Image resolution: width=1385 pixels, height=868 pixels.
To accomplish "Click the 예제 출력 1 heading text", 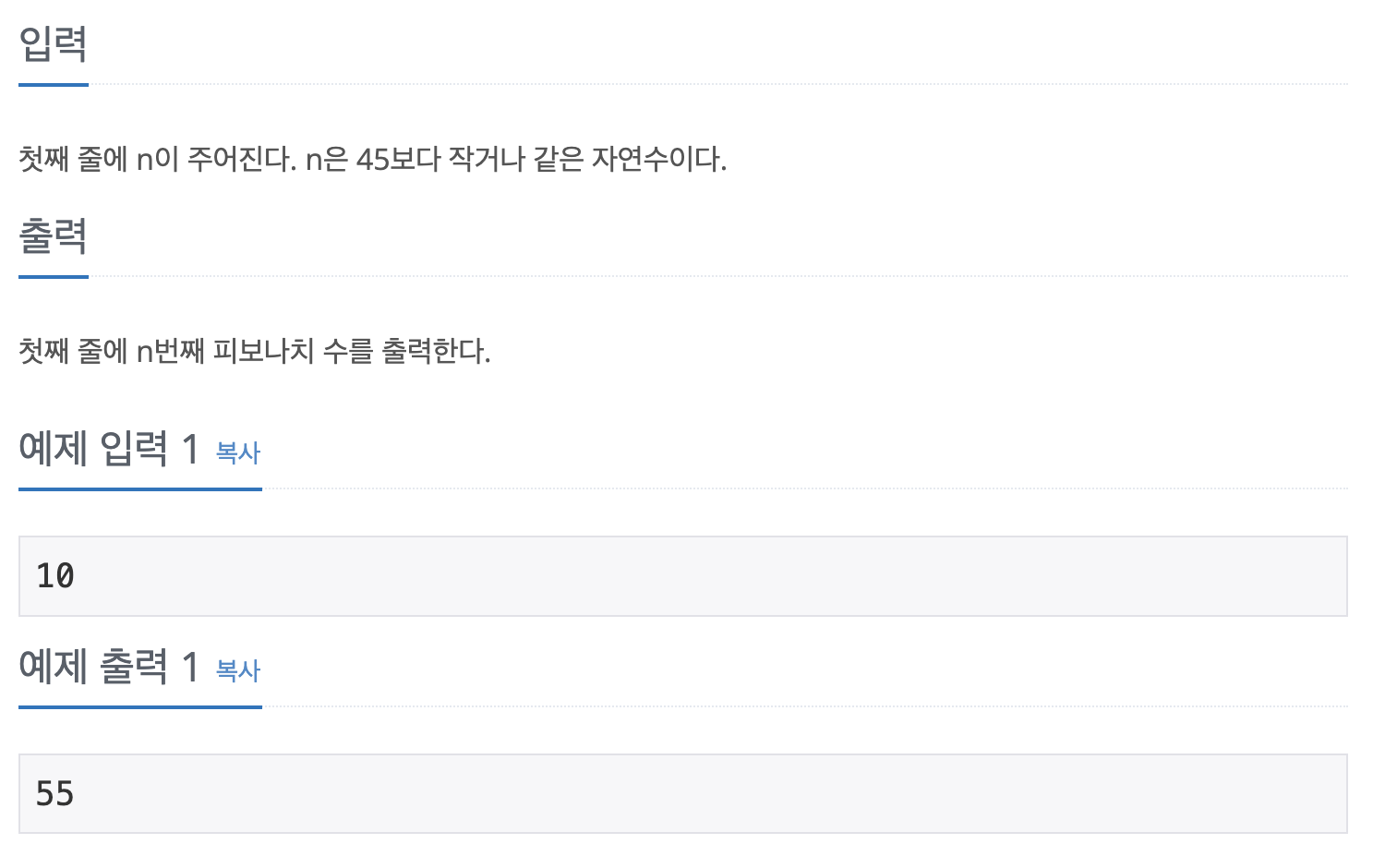I will click(109, 667).
